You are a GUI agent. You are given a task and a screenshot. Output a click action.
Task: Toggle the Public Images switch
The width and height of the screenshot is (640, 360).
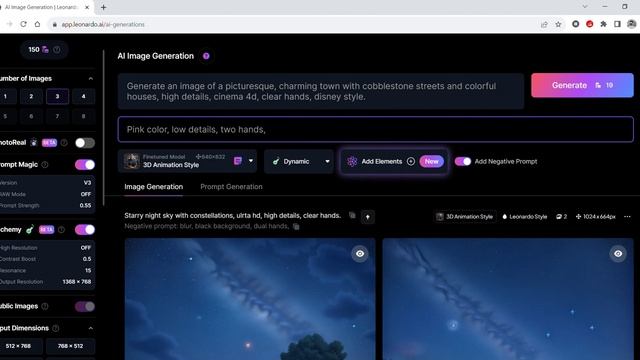point(85,306)
